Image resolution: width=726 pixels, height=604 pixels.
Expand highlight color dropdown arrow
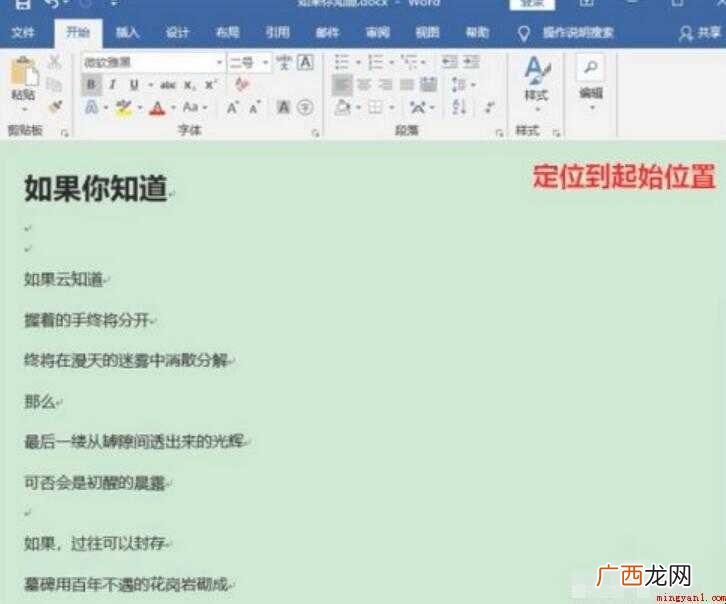[x=140, y=108]
